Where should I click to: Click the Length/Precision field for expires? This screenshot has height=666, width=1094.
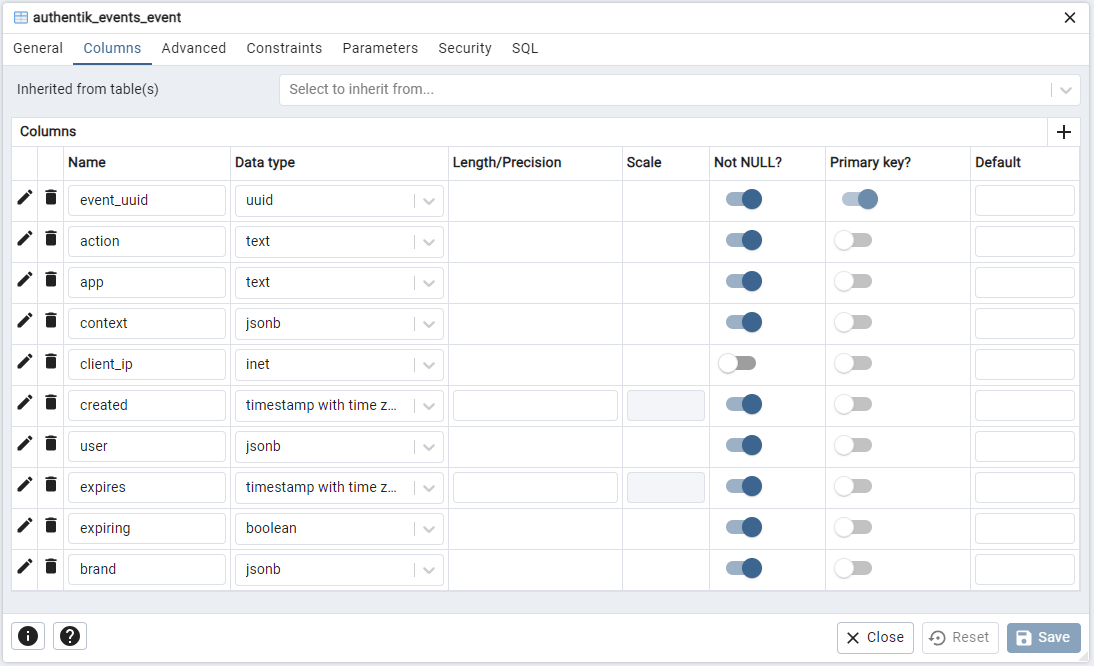tap(535, 487)
